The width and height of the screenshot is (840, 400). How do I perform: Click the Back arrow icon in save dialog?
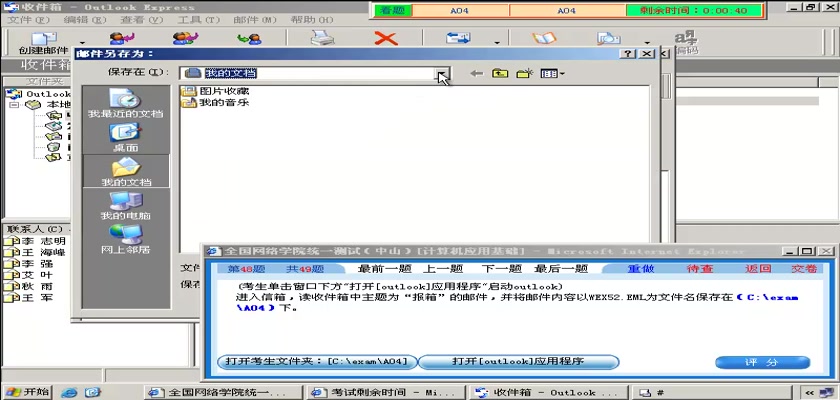[476, 73]
